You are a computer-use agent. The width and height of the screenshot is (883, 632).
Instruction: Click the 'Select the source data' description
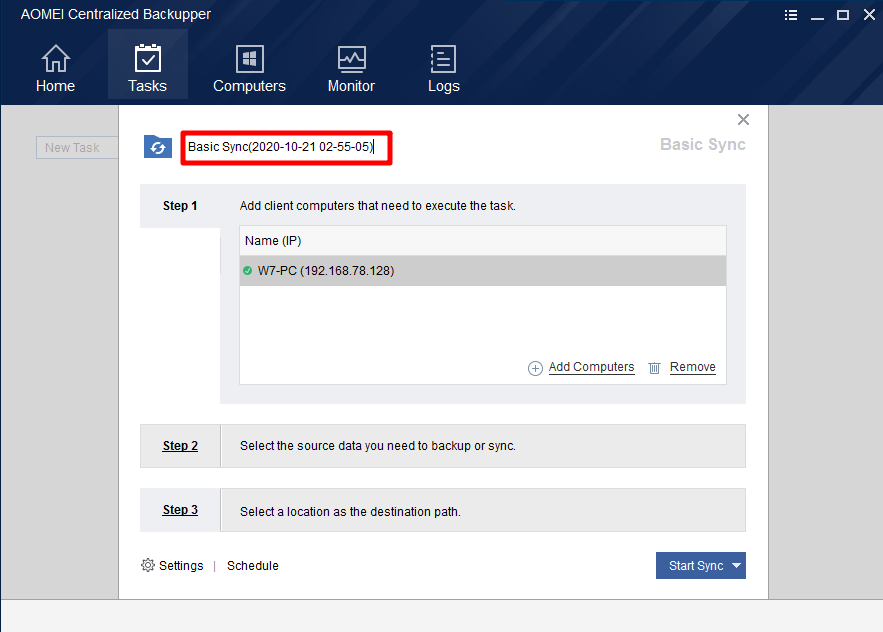click(x=378, y=446)
